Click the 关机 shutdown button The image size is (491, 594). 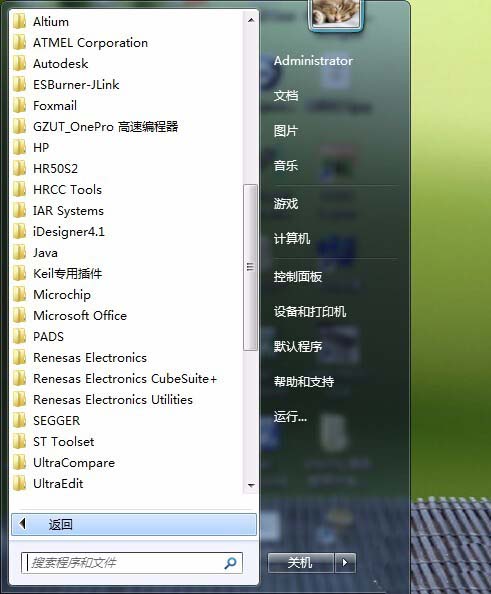pyautogui.click(x=301, y=563)
